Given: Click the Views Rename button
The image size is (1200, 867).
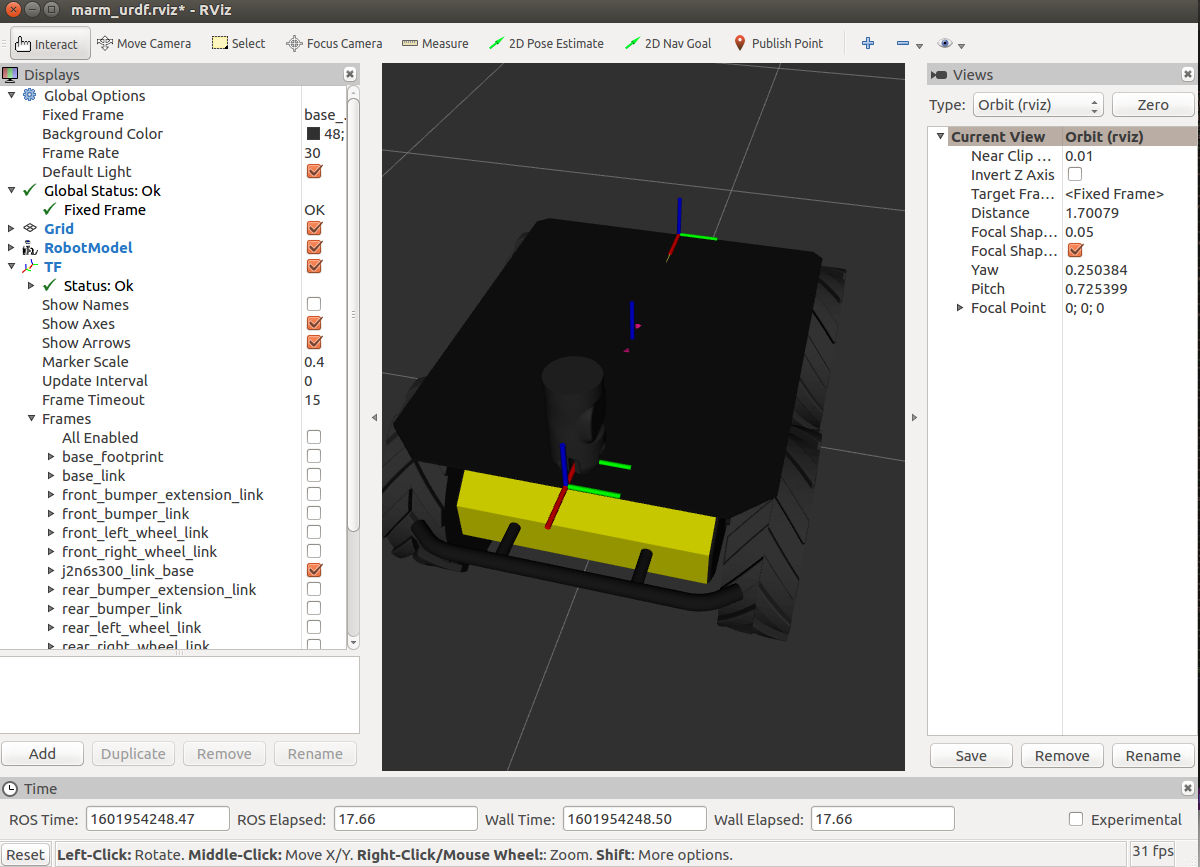Looking at the screenshot, I should [x=1153, y=755].
